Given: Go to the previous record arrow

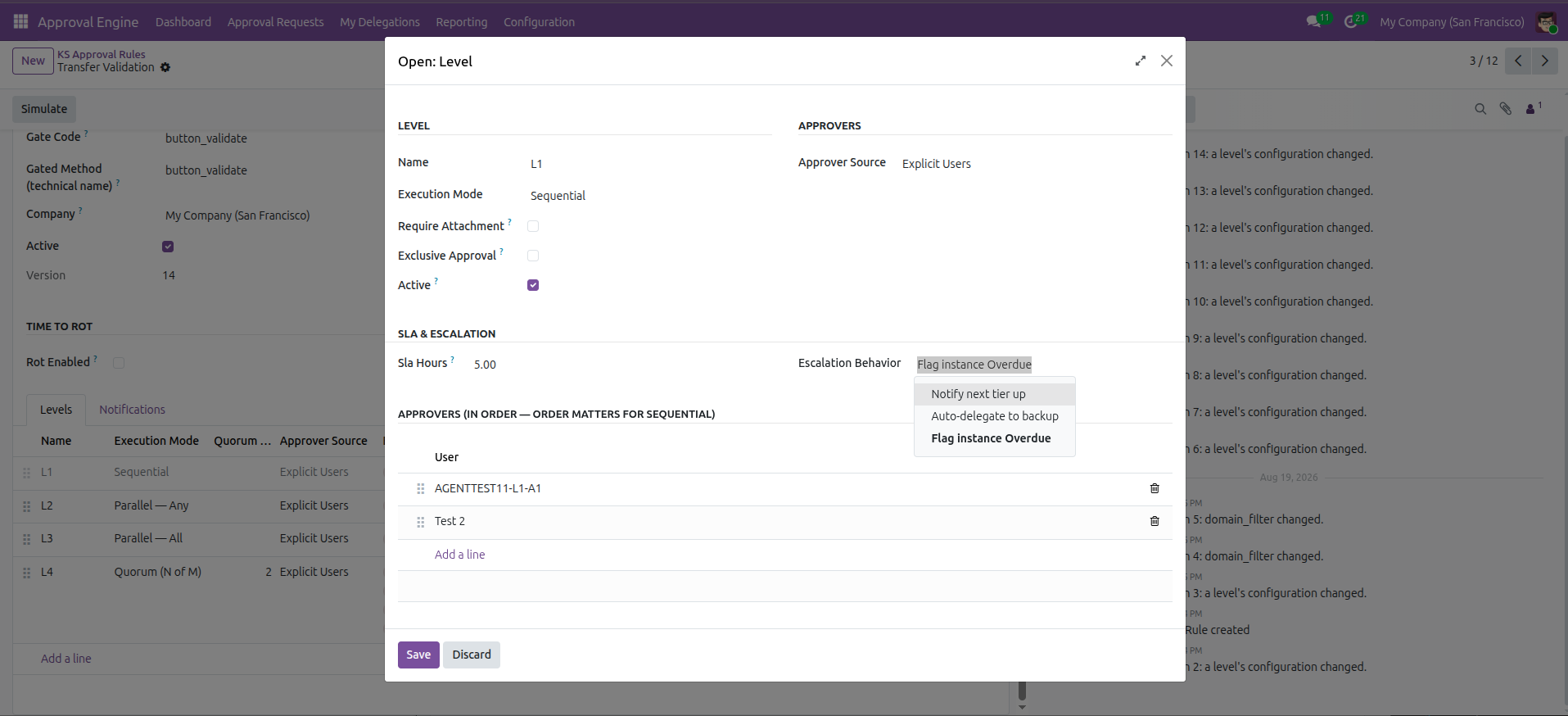Looking at the screenshot, I should (1518, 61).
